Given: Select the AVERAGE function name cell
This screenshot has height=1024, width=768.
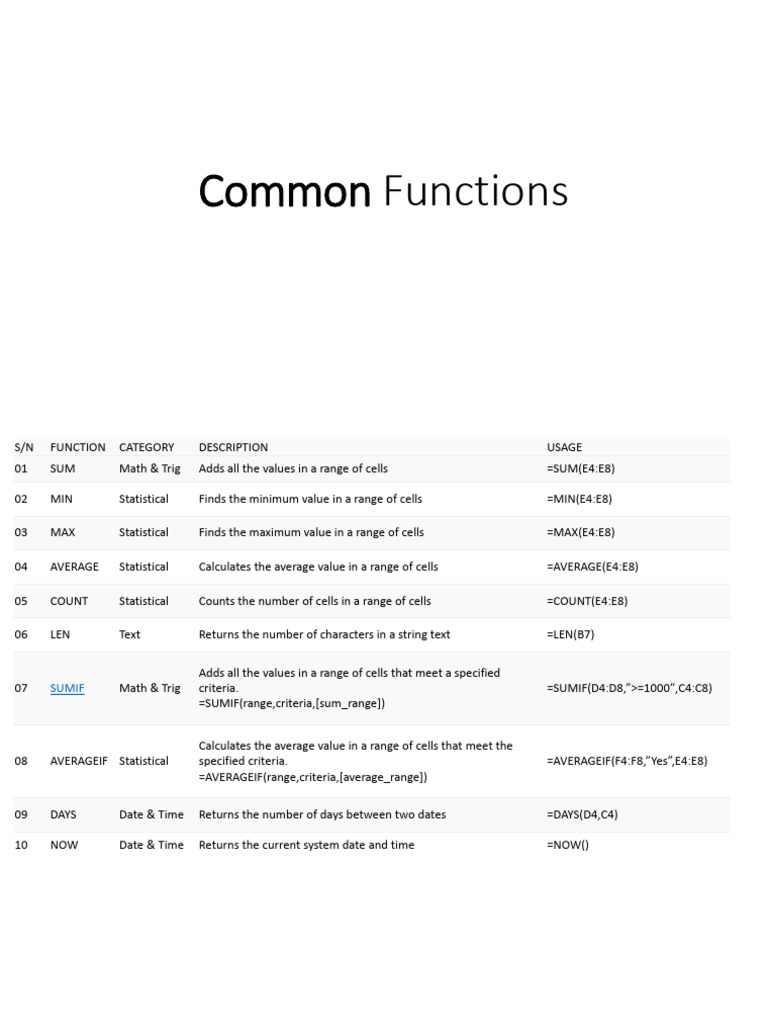Looking at the screenshot, I should (74, 566).
